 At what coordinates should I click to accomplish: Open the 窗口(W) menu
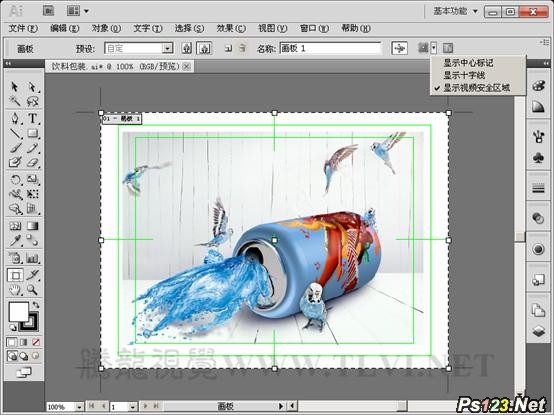pyautogui.click(x=314, y=28)
